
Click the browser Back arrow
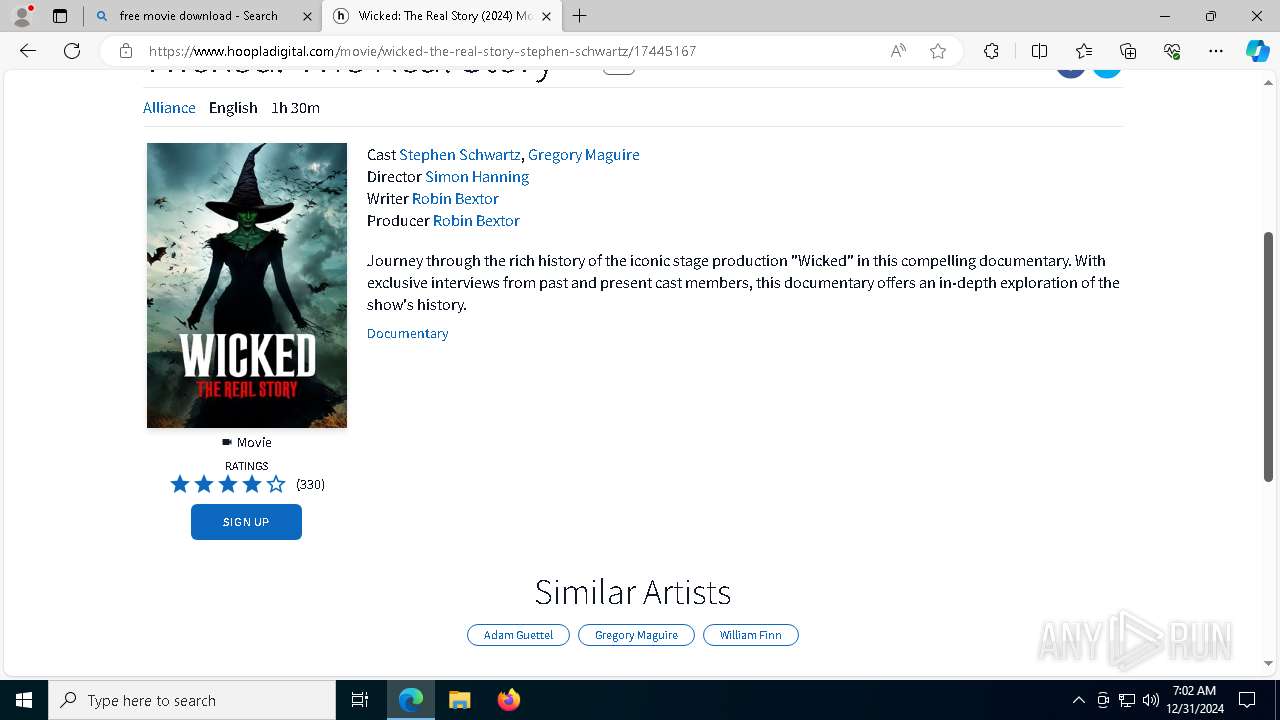tap(28, 51)
